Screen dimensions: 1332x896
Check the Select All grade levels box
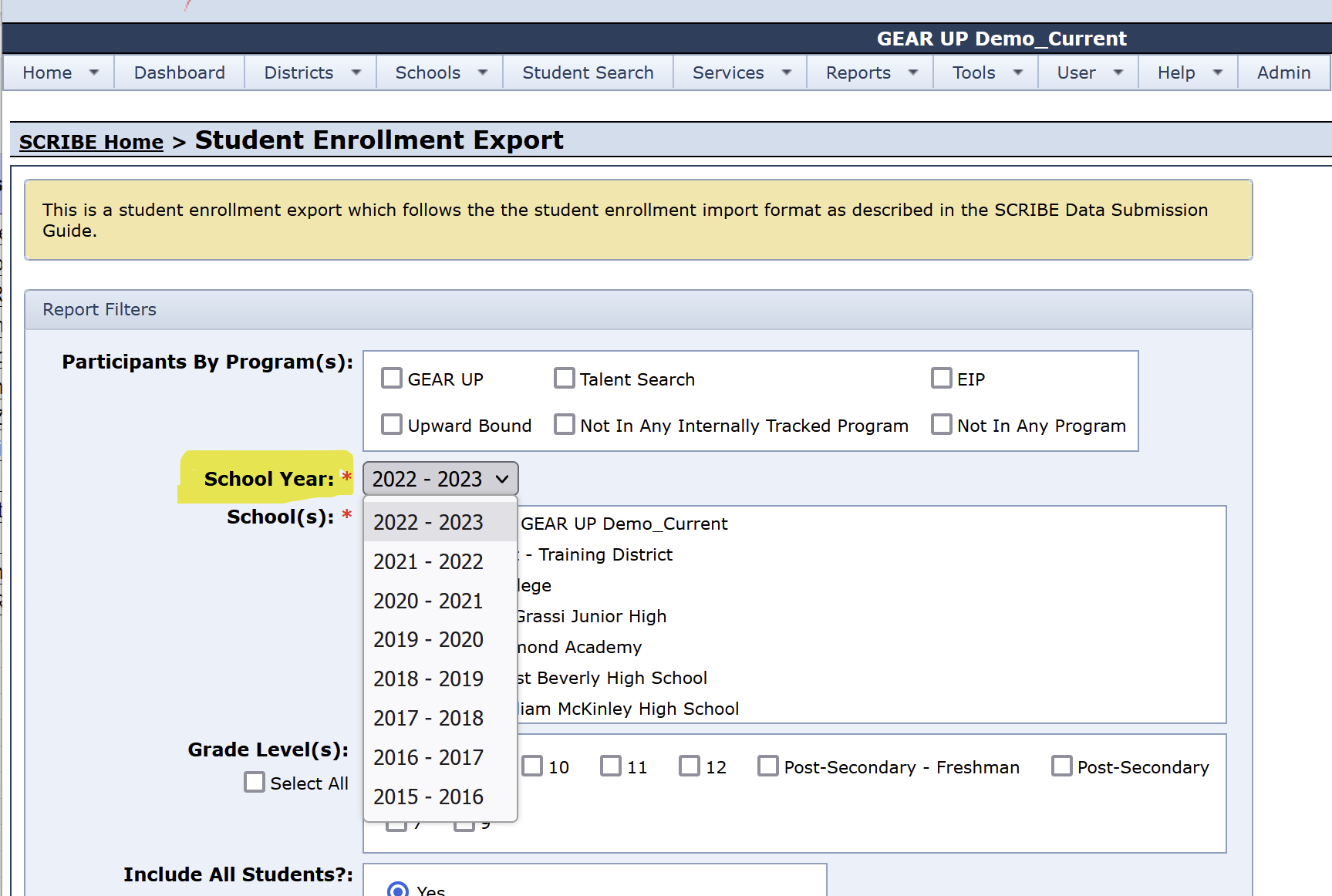255,782
